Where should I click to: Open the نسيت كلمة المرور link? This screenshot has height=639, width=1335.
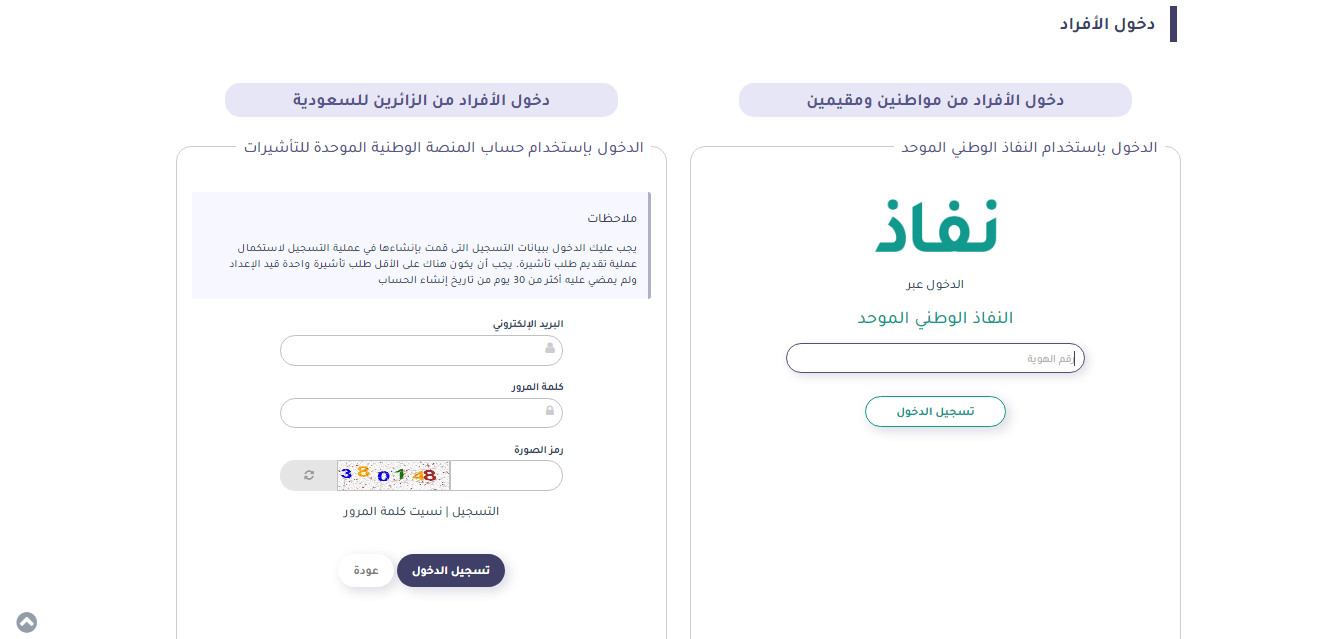(x=393, y=511)
